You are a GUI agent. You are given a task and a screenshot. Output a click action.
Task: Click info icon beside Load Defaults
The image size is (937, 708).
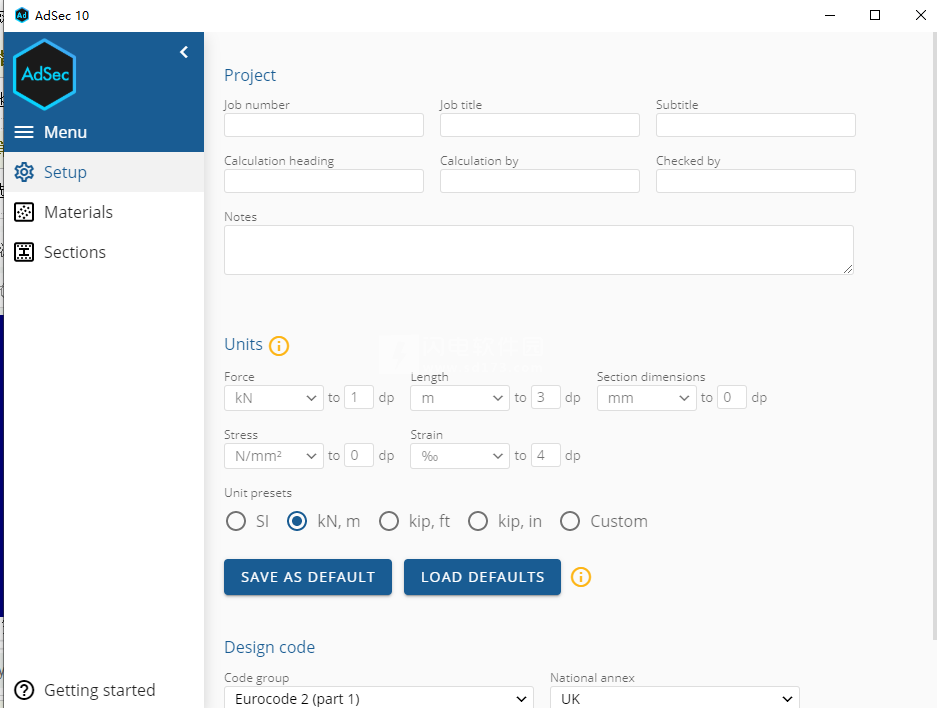pyautogui.click(x=581, y=577)
